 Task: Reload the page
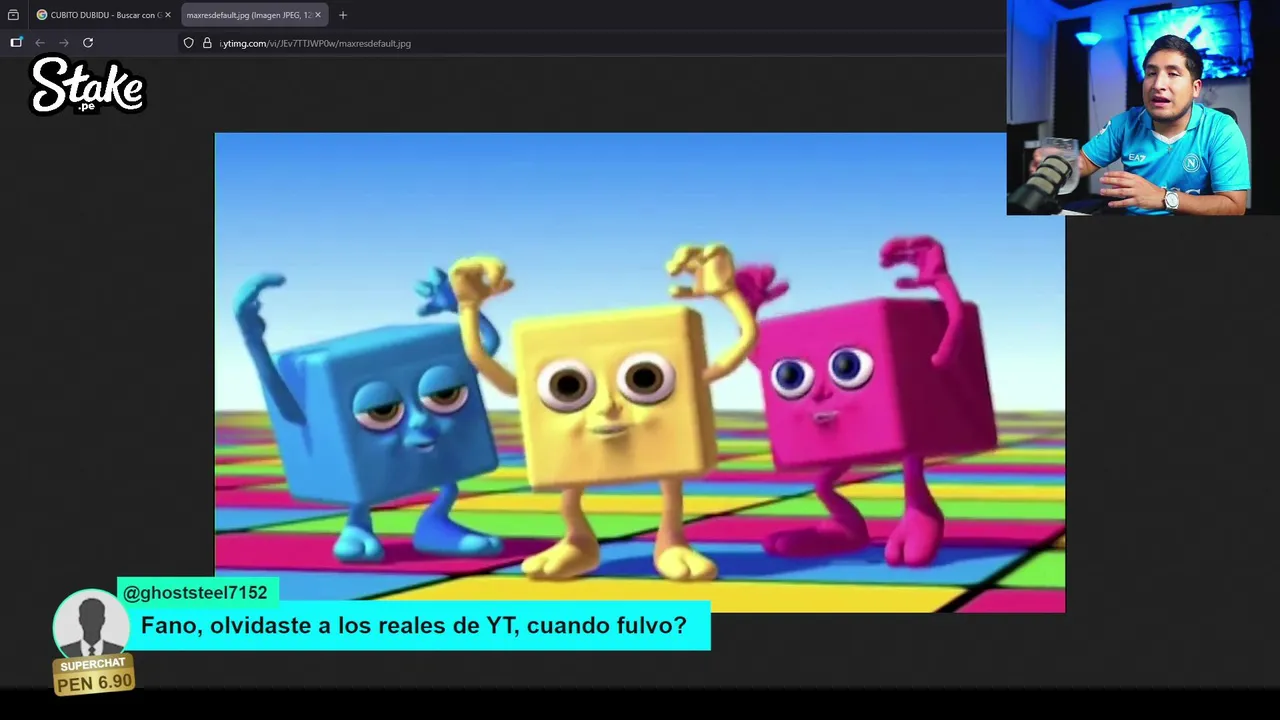tap(88, 43)
